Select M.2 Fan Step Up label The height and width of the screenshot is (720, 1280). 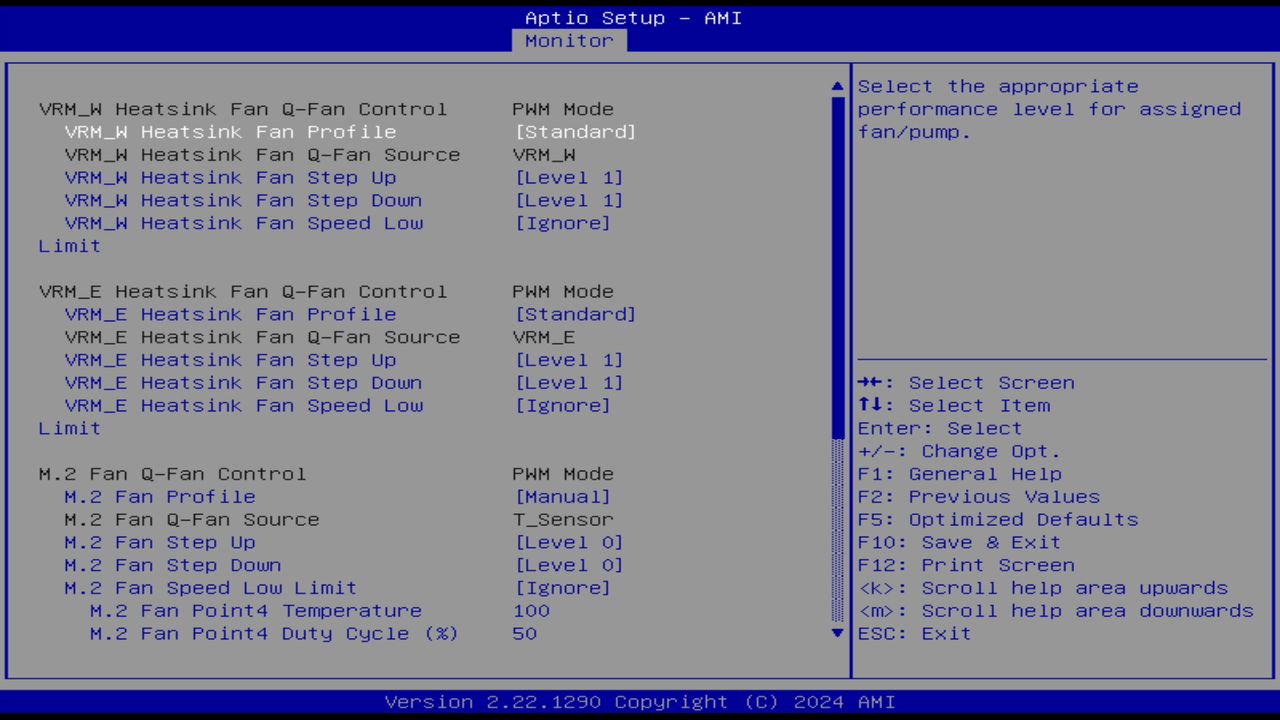point(160,543)
